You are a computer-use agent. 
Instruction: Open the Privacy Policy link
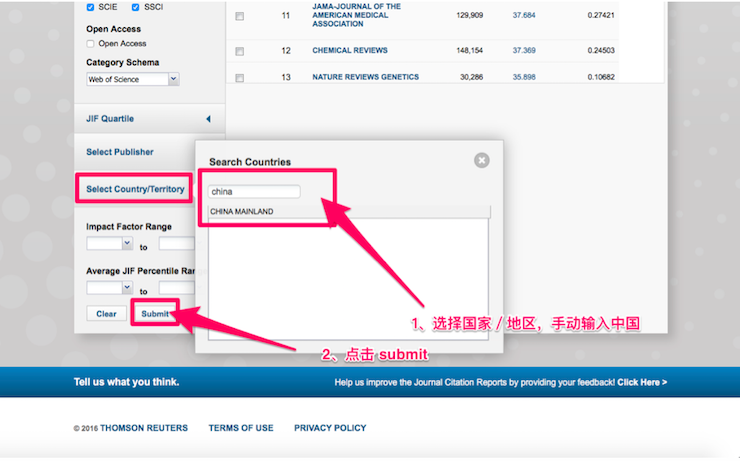[x=330, y=428]
